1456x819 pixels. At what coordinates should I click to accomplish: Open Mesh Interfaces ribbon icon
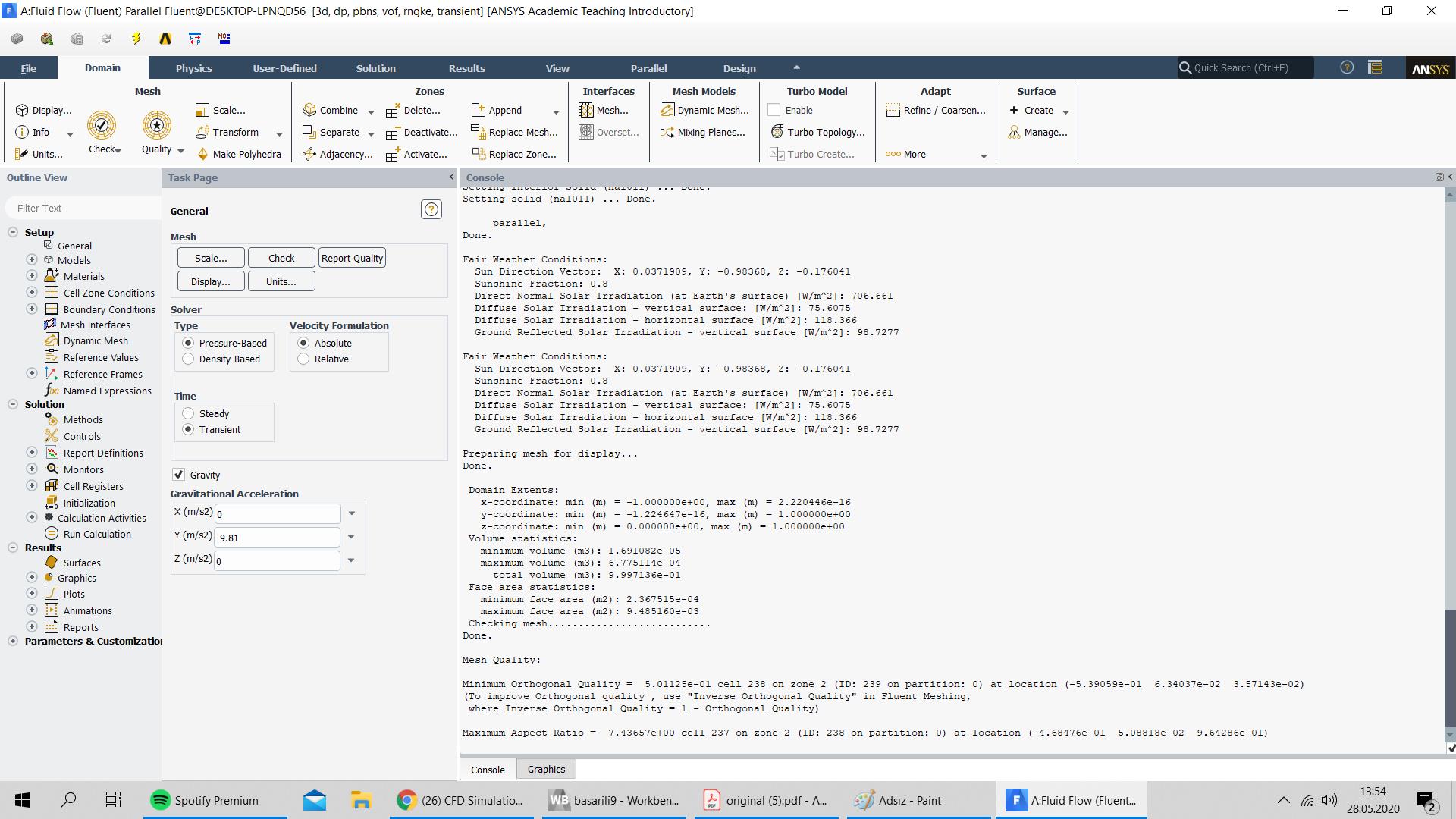(x=586, y=111)
